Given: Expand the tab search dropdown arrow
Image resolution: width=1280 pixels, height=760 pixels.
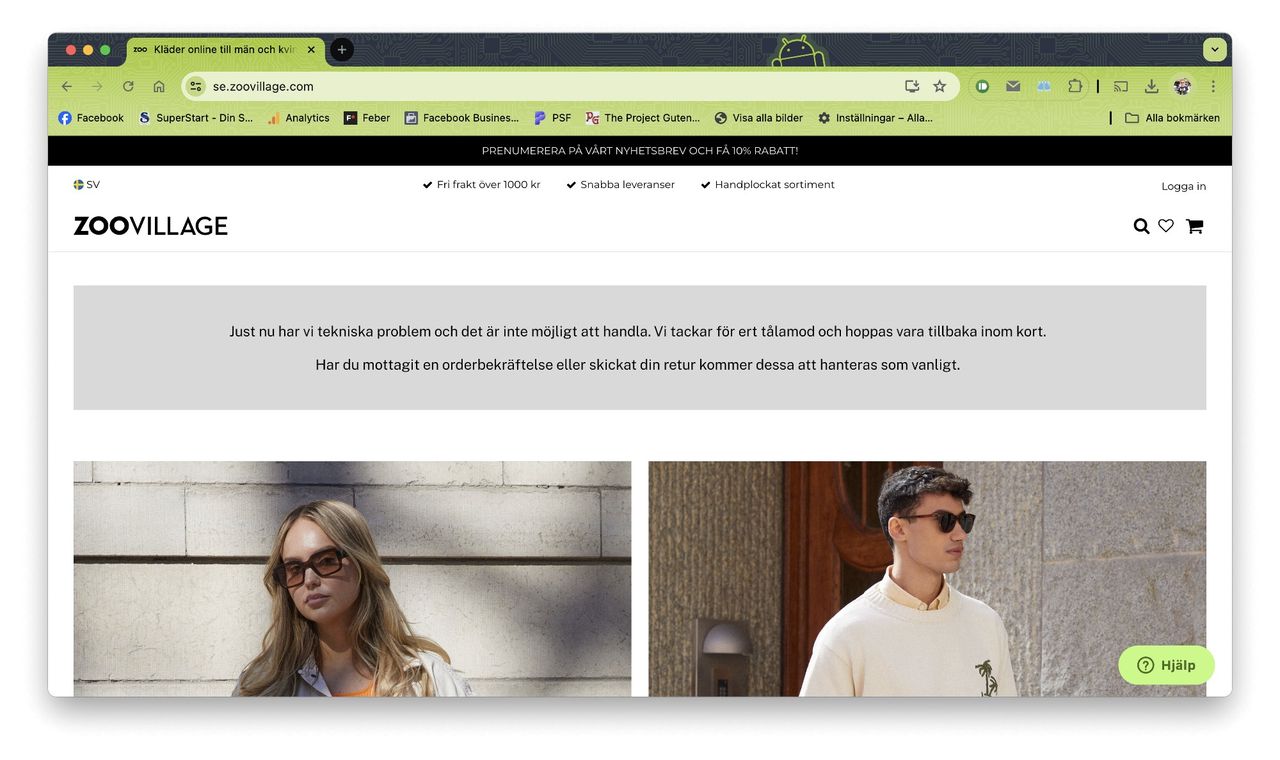Looking at the screenshot, I should [1215, 49].
